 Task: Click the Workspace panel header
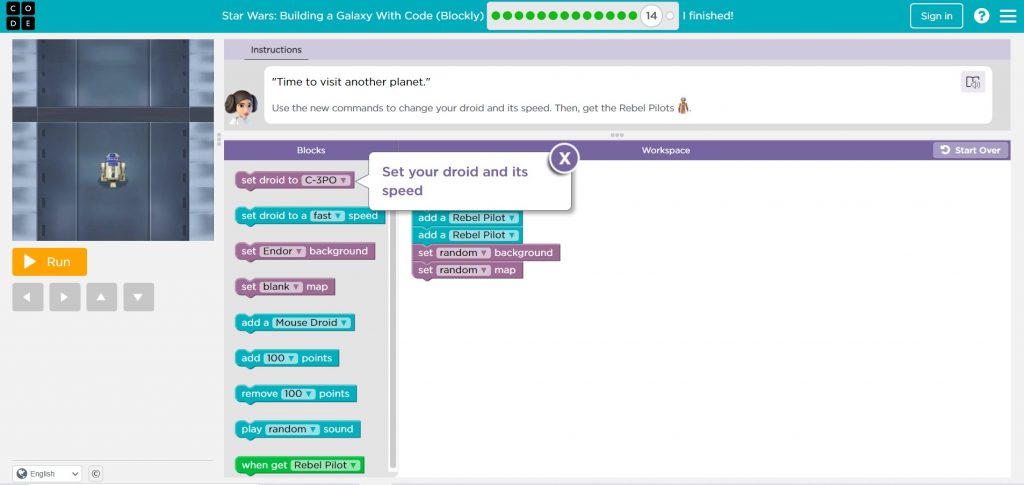(x=665, y=150)
